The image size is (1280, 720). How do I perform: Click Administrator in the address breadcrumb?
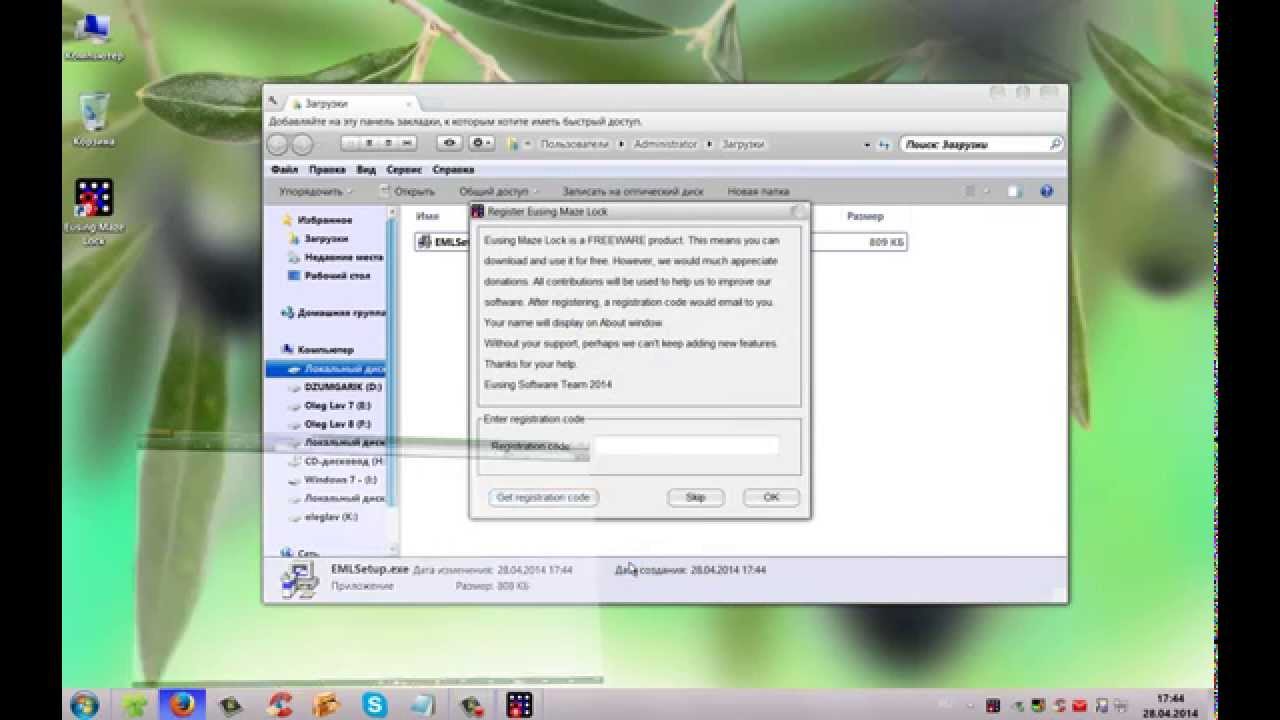pyautogui.click(x=665, y=144)
